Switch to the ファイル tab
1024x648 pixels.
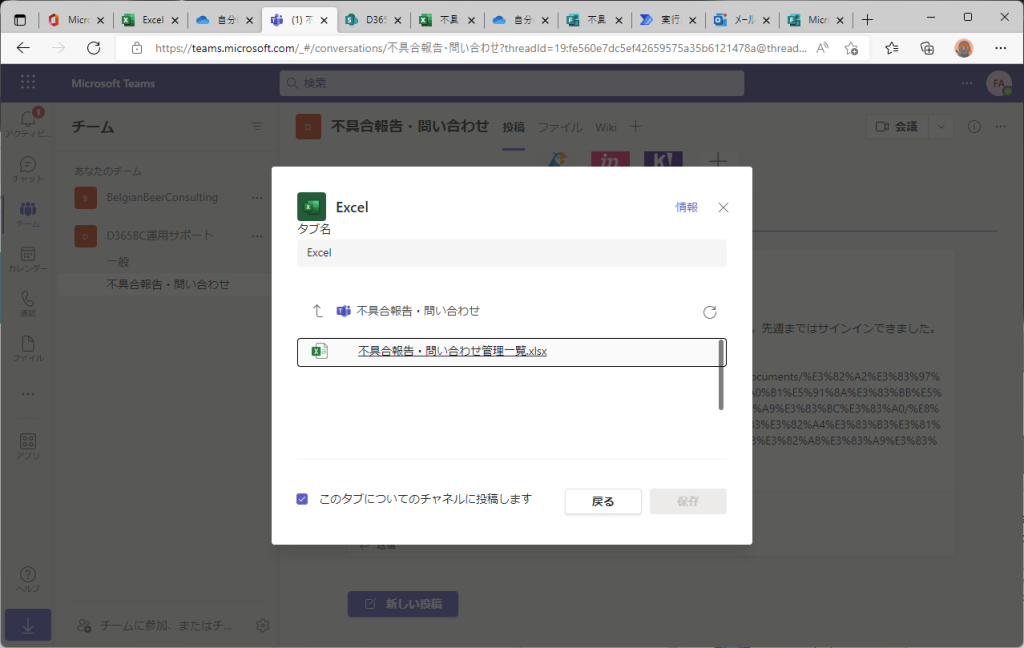(x=560, y=127)
